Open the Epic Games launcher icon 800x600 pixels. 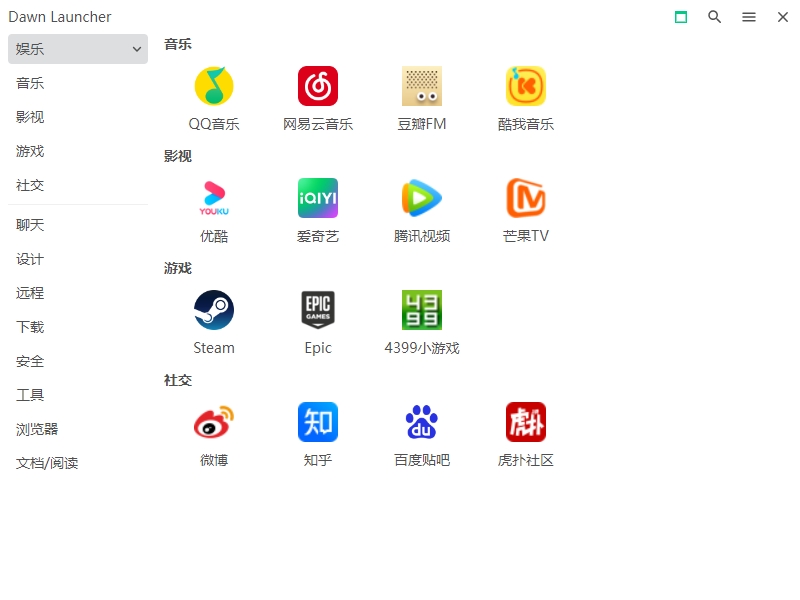pyautogui.click(x=318, y=310)
